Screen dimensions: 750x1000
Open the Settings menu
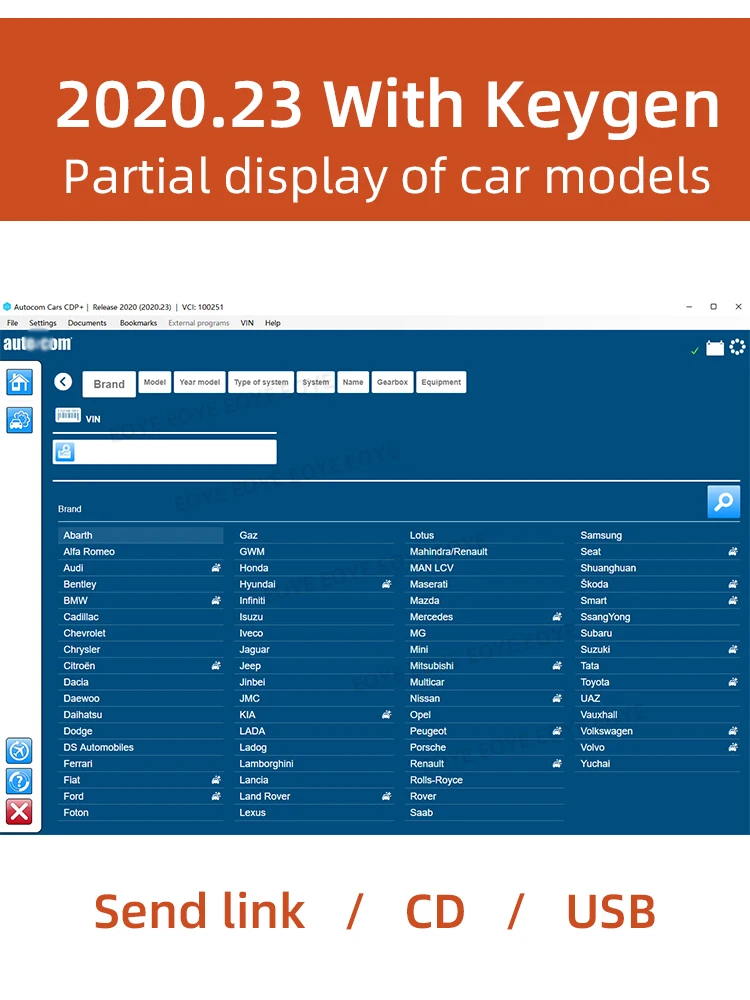[x=43, y=323]
